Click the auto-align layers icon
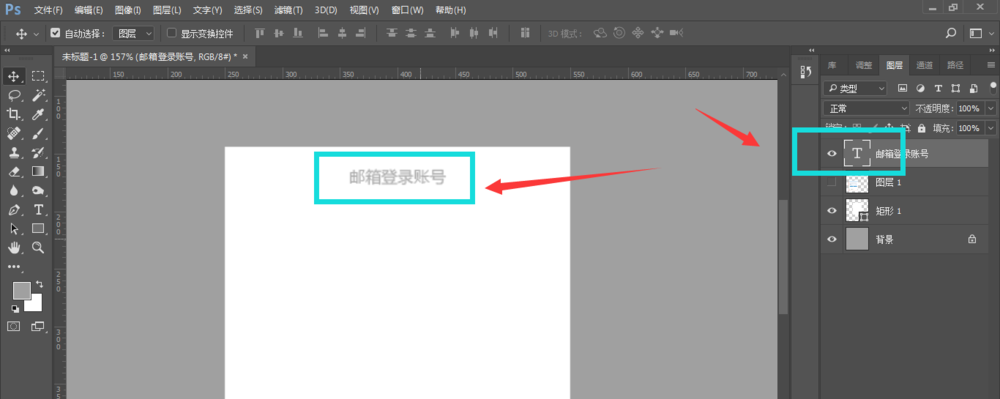Viewport: 1000px width, 399px height. [526, 33]
